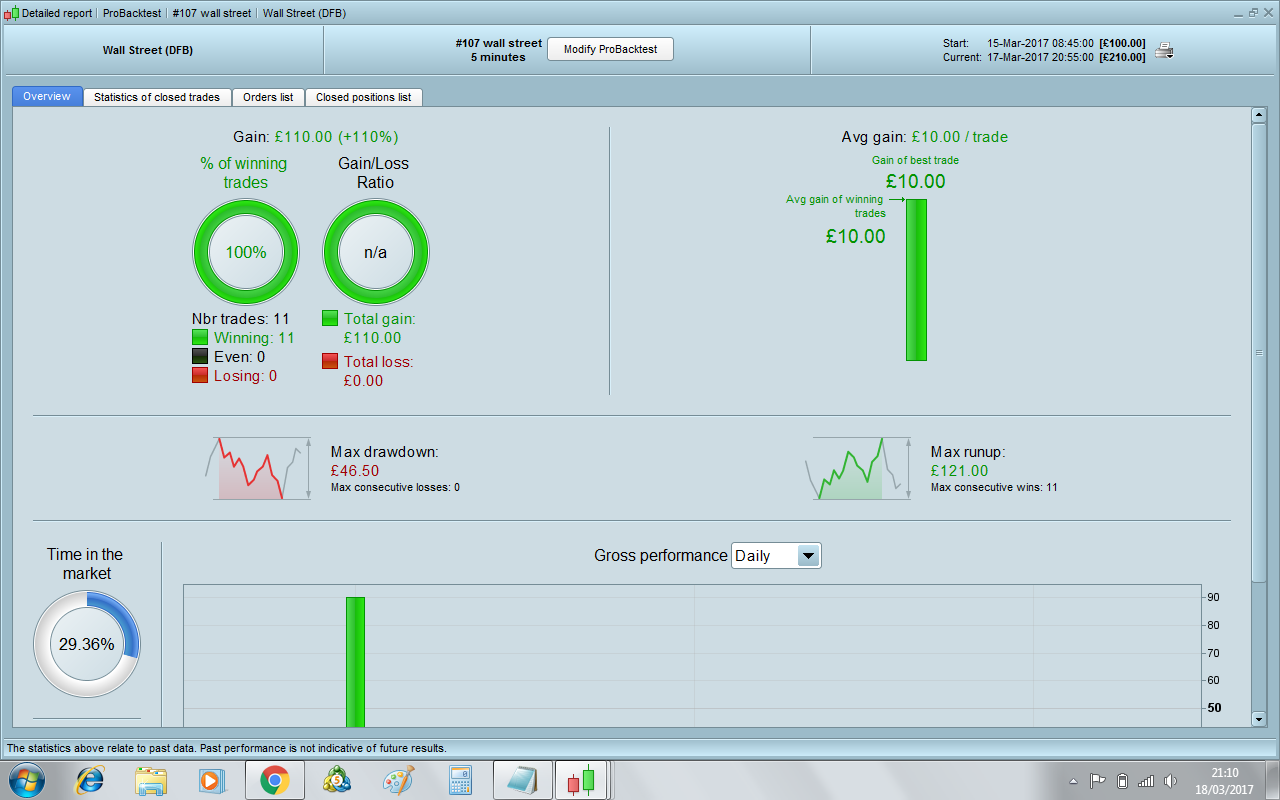Click the Modify ProBacktest button
This screenshot has height=800, width=1280.
tap(610, 49)
